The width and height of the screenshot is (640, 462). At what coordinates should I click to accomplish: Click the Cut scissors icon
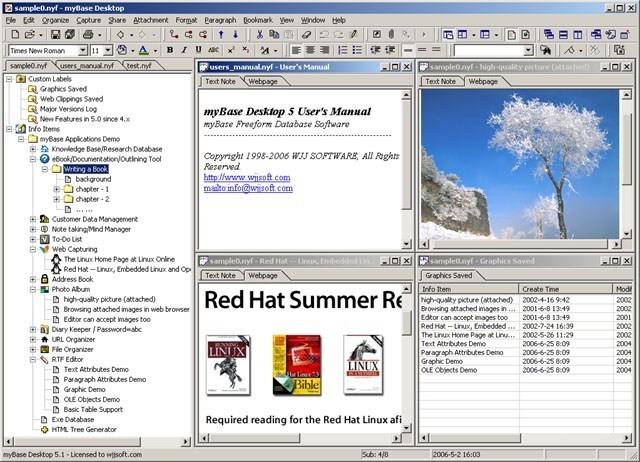(x=260, y=34)
